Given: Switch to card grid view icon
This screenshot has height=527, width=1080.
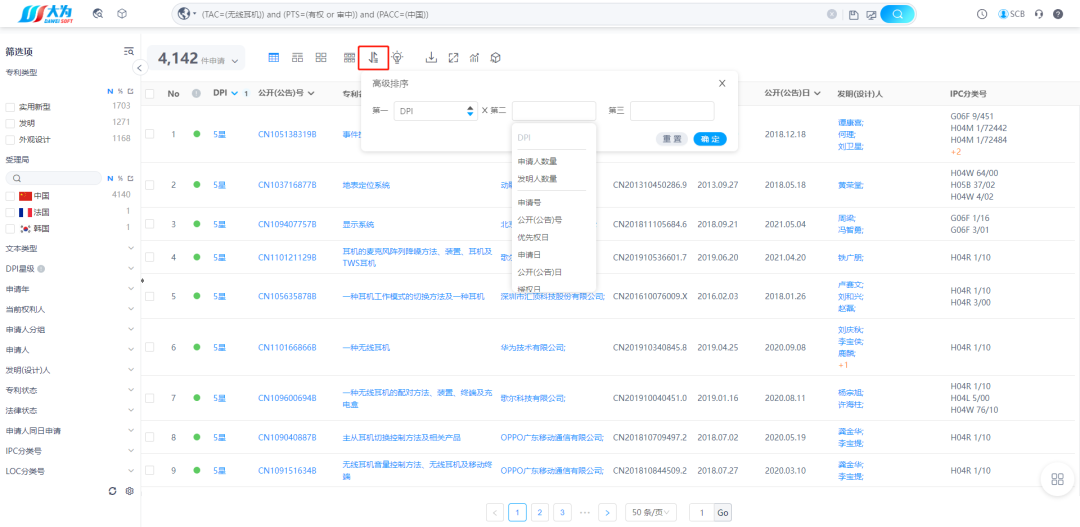Looking at the screenshot, I should 321,58.
